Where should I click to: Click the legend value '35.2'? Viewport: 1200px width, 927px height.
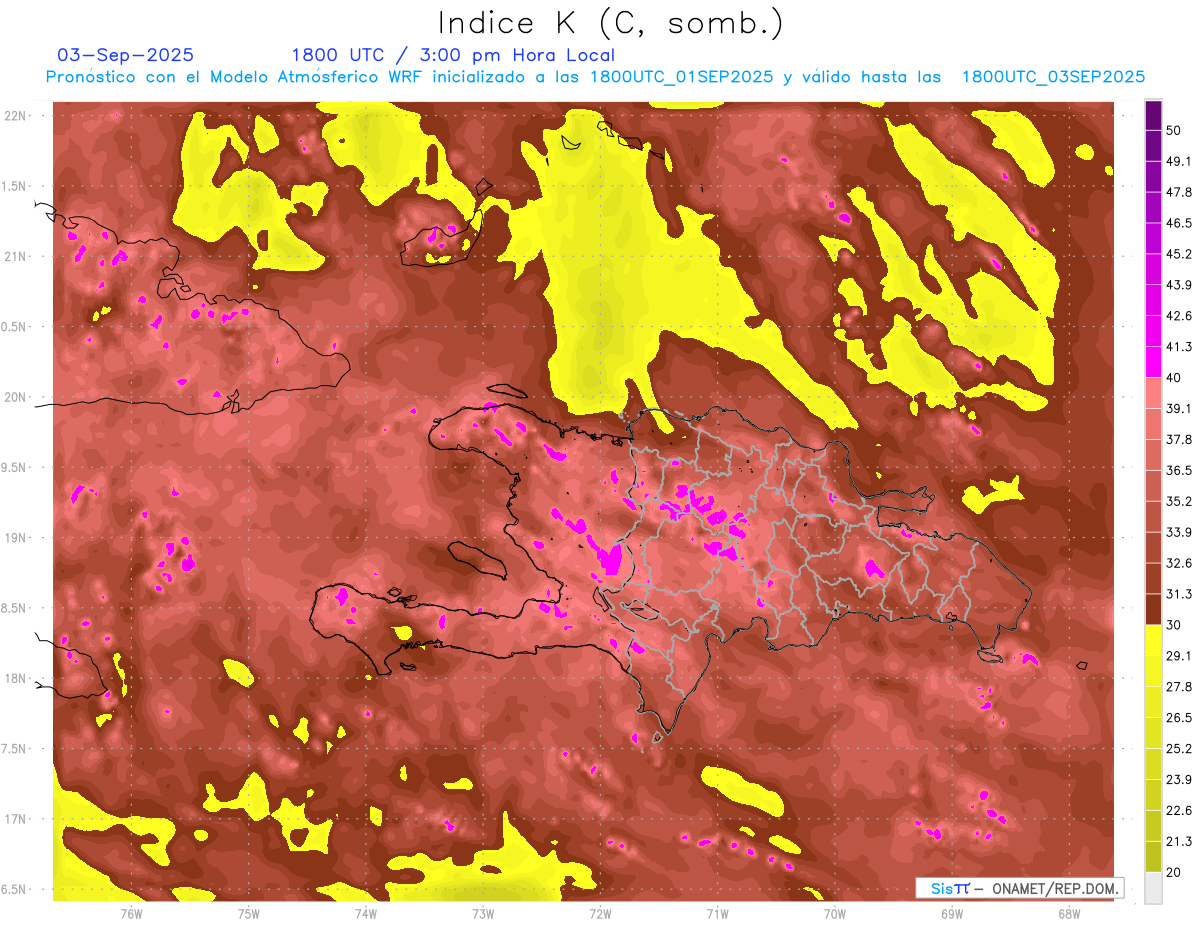[x=1179, y=501]
